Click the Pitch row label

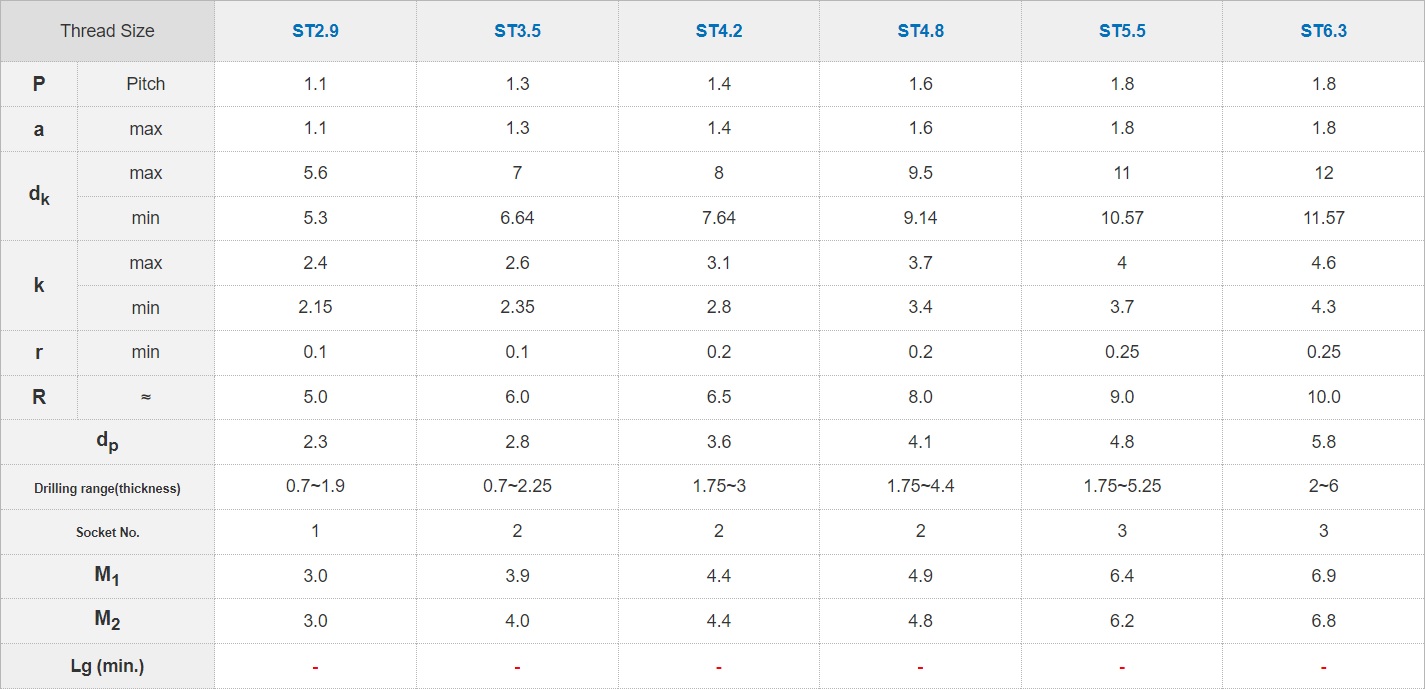tap(146, 84)
